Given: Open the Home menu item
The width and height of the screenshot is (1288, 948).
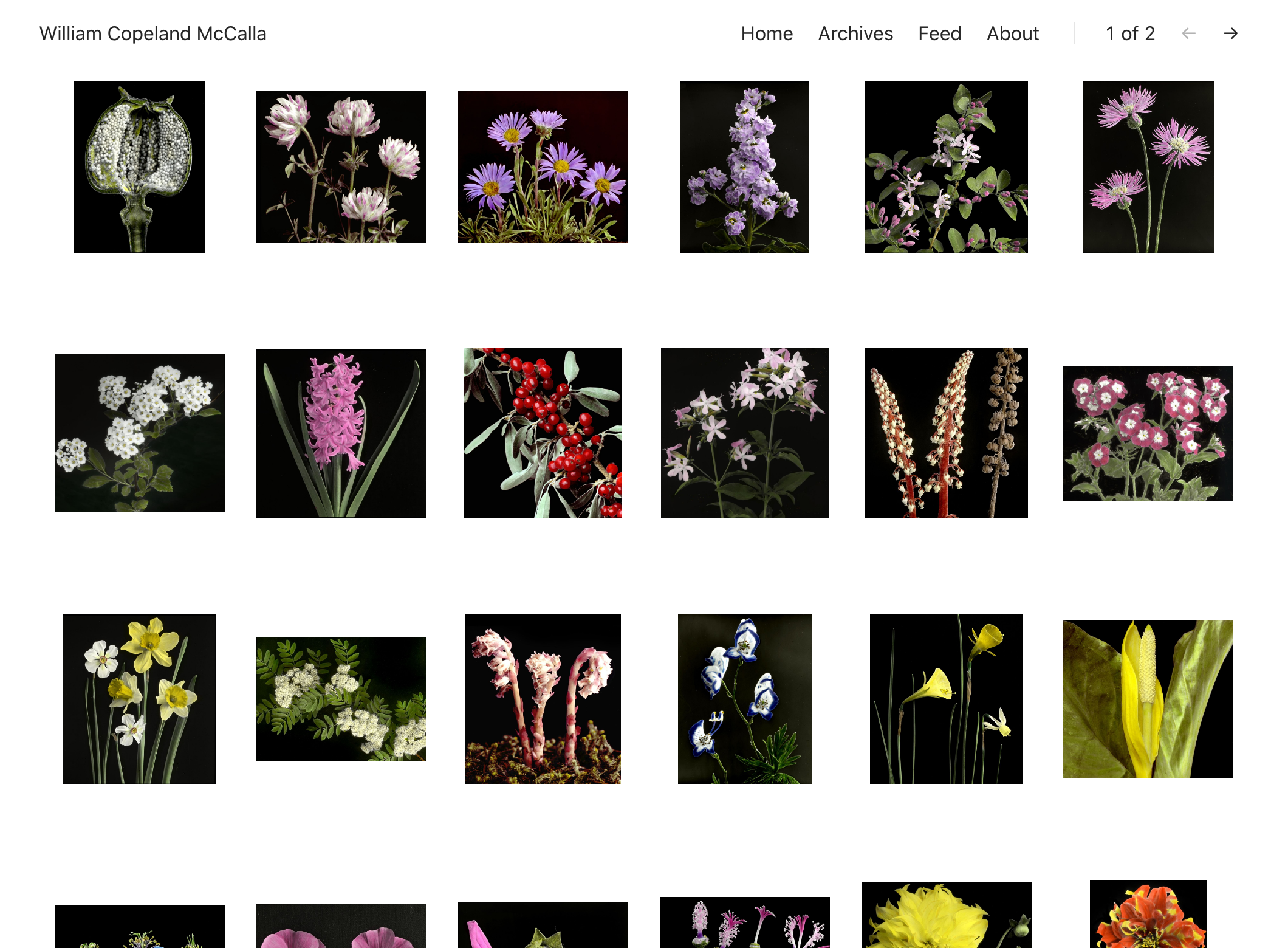Looking at the screenshot, I should tap(767, 33).
